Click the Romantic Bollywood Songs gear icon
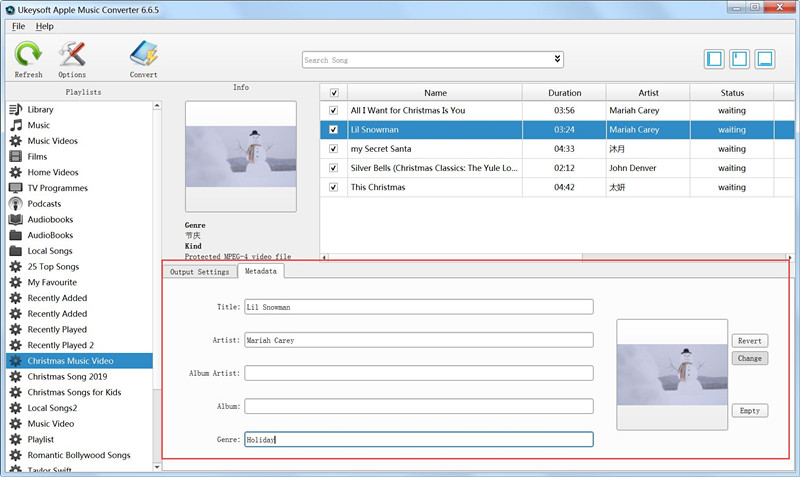Screen dimensions: 800x477 click(16, 455)
